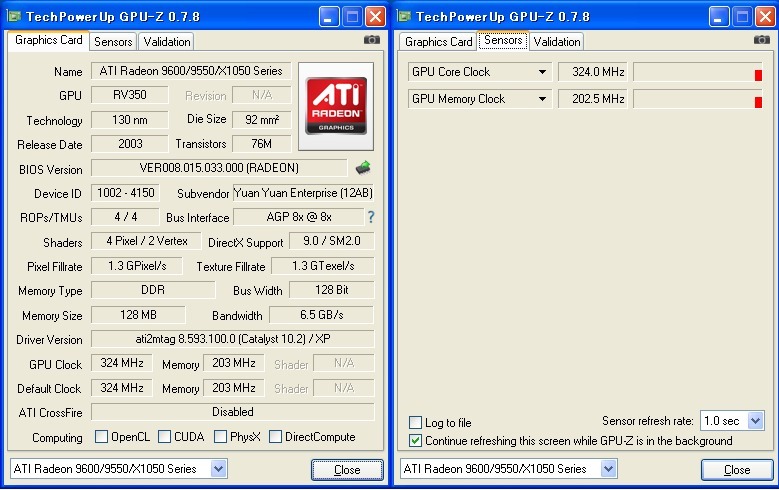Open Sensor refresh rate dropdown
The height and width of the screenshot is (490, 779).
coord(756,421)
